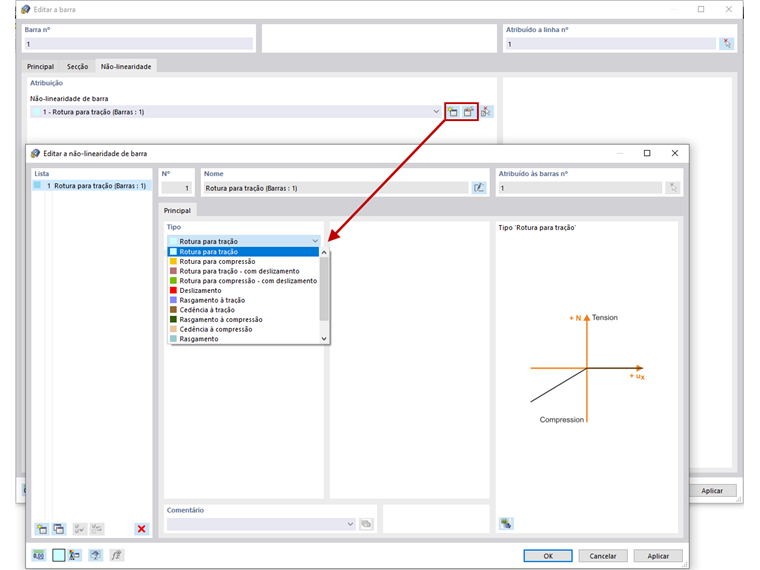The image size is (760, 570).
Task: Click the invert selection icon below Lista
Action: pos(96,529)
